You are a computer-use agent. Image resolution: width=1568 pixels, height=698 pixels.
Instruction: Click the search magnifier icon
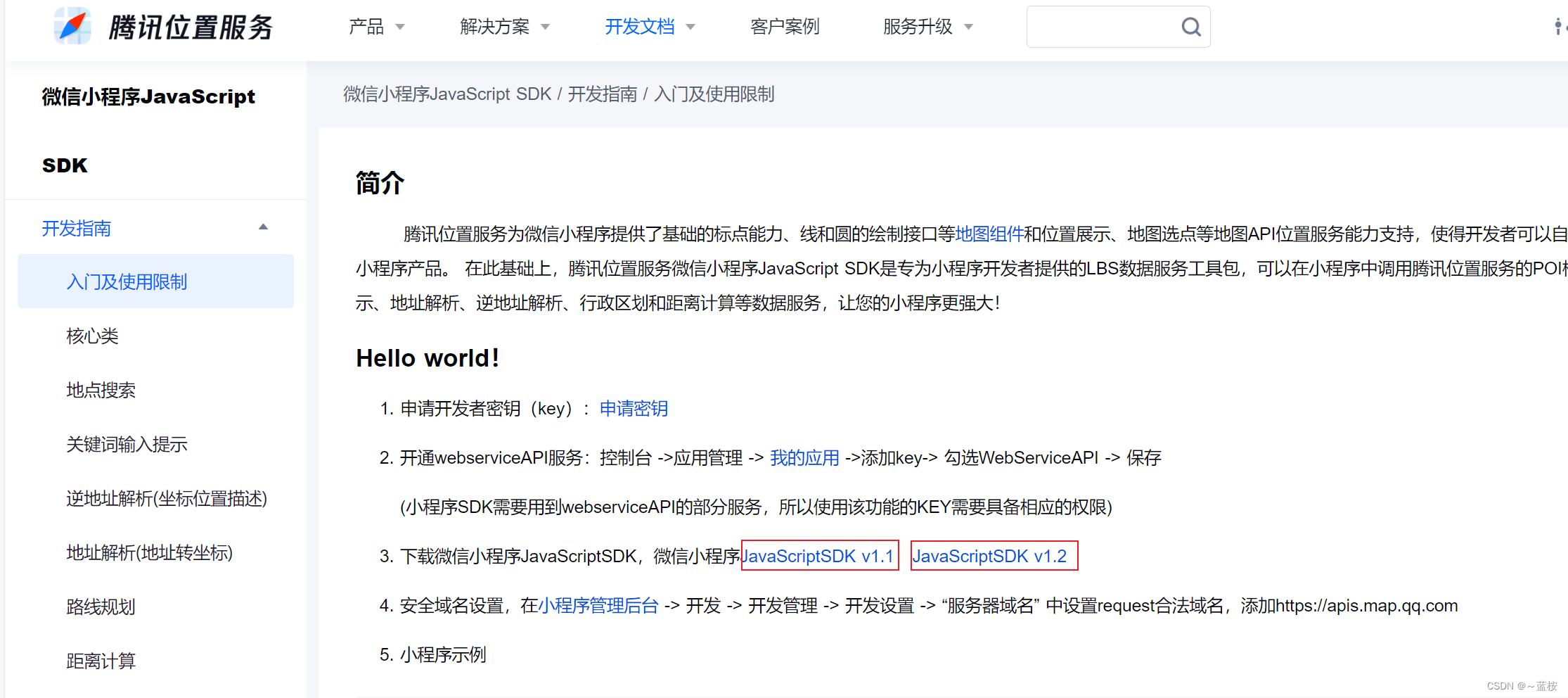tap(1190, 27)
